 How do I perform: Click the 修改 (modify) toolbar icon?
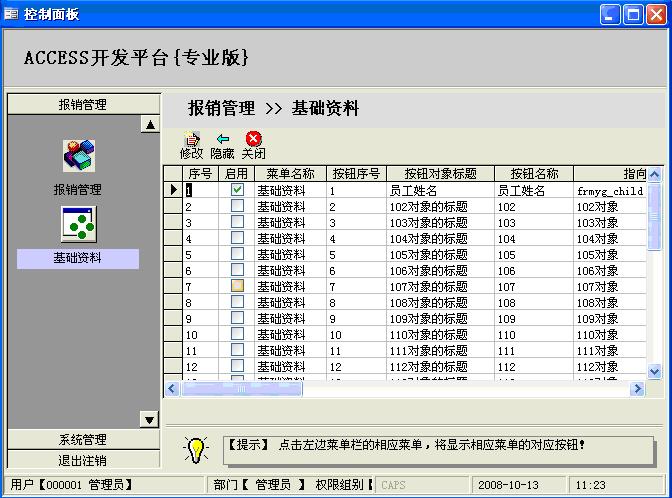click(x=192, y=139)
